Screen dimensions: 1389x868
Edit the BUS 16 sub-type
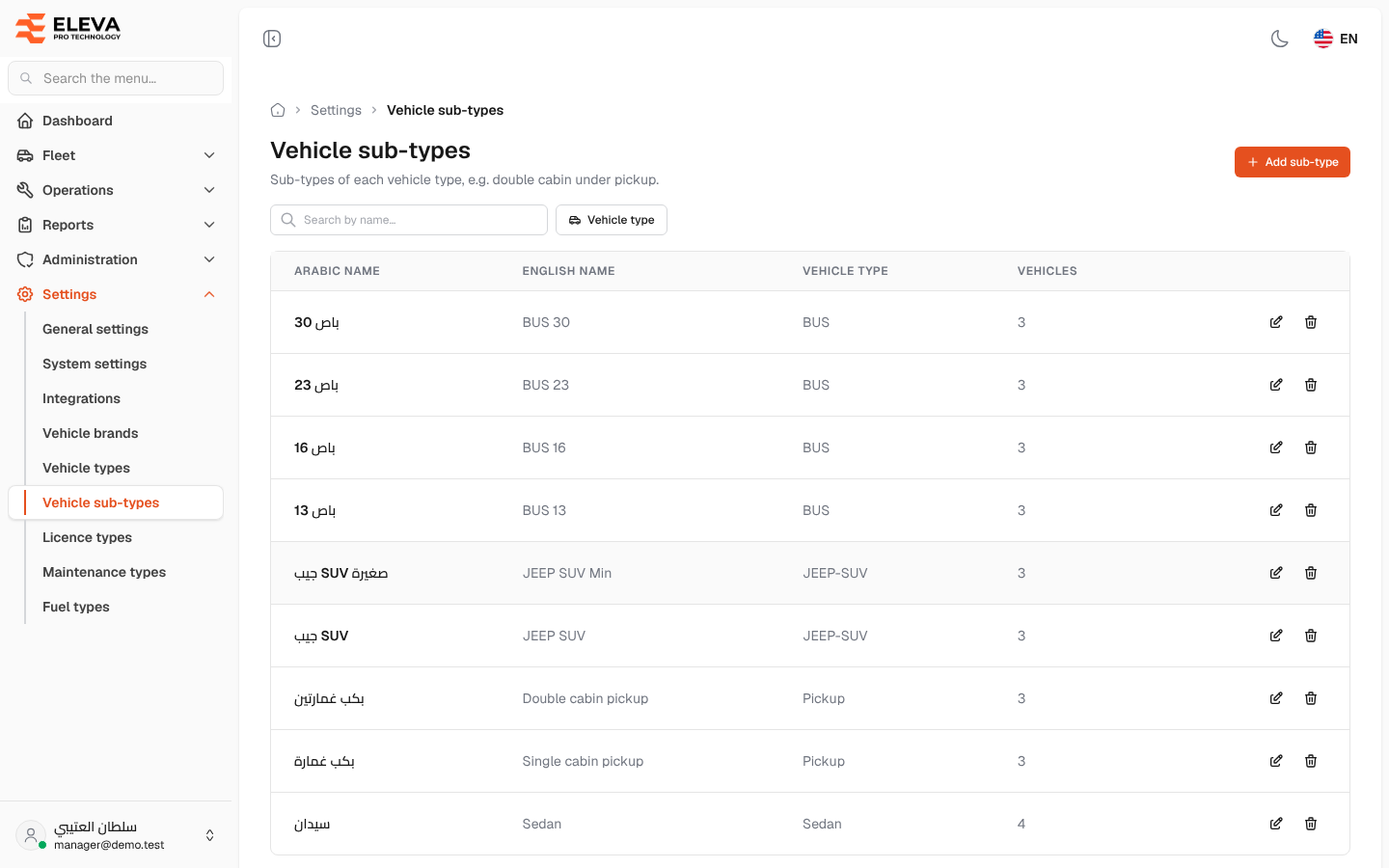point(1276,448)
